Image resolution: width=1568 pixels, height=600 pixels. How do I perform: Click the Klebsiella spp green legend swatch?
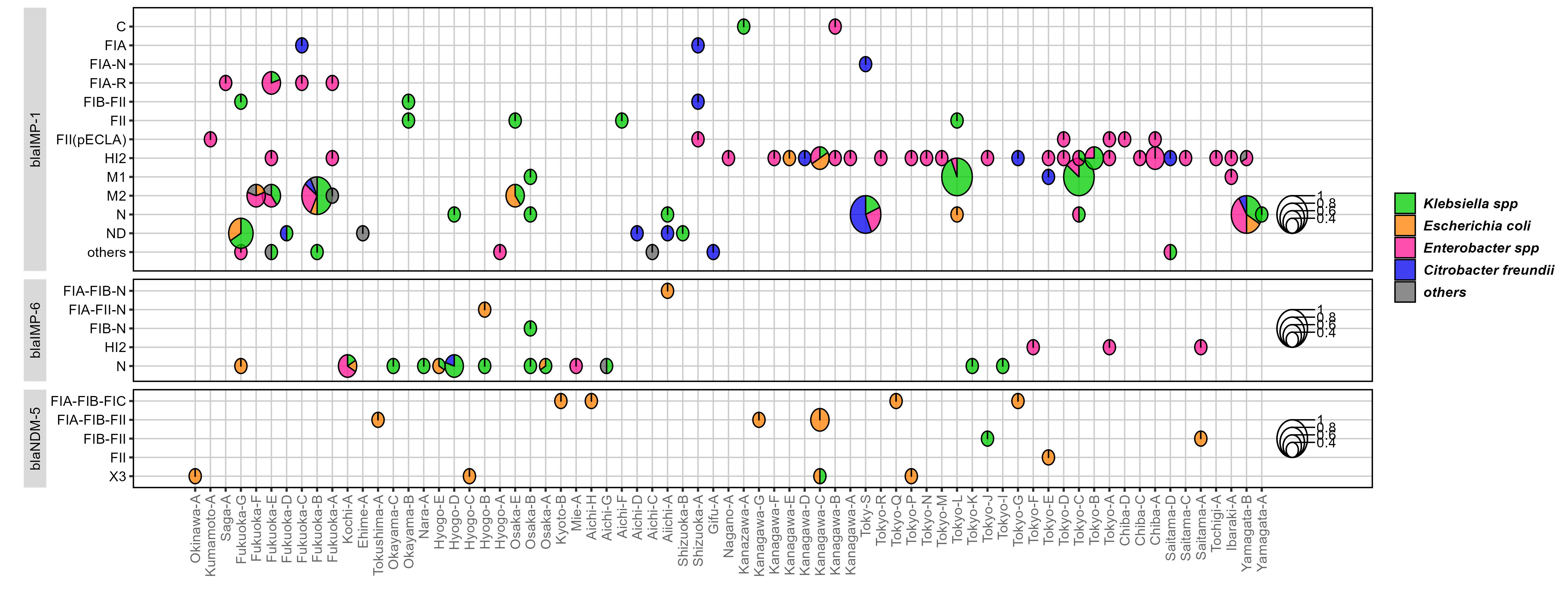(x=1405, y=203)
